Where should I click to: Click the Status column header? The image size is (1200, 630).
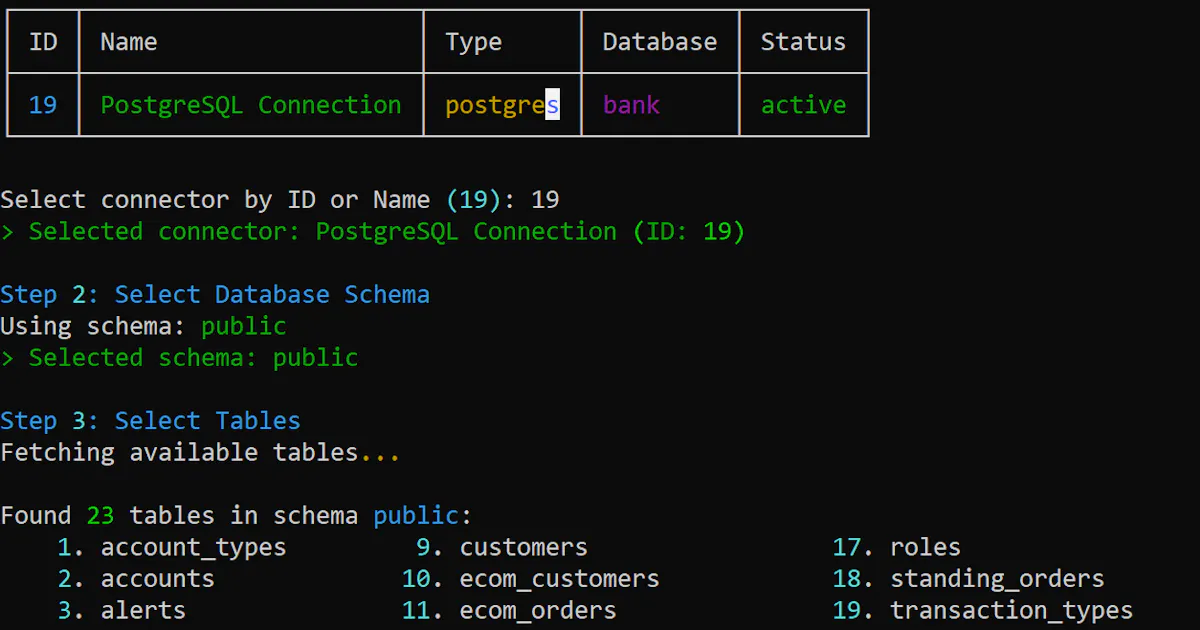[x=803, y=42]
